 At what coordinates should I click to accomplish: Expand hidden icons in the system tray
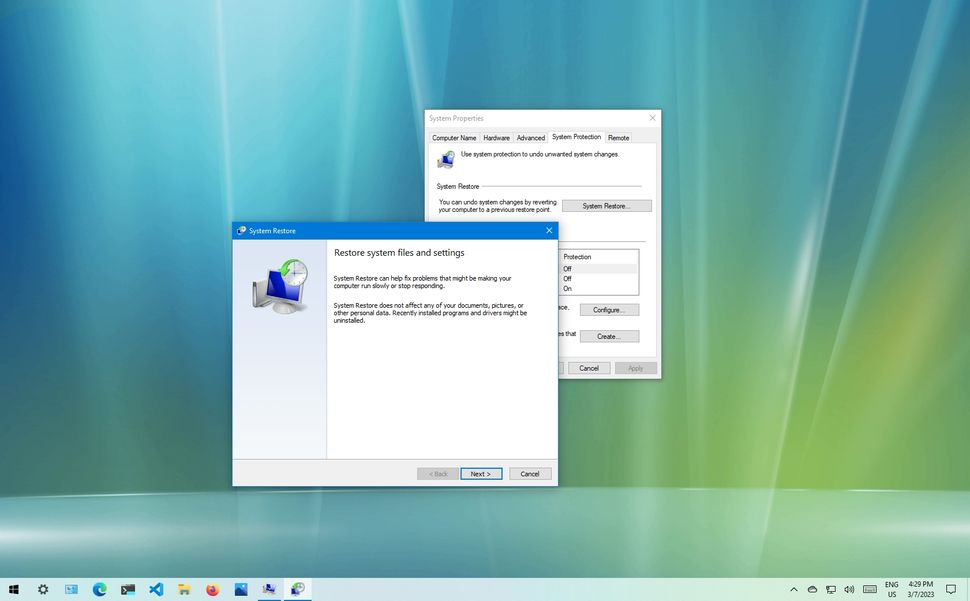(794, 589)
